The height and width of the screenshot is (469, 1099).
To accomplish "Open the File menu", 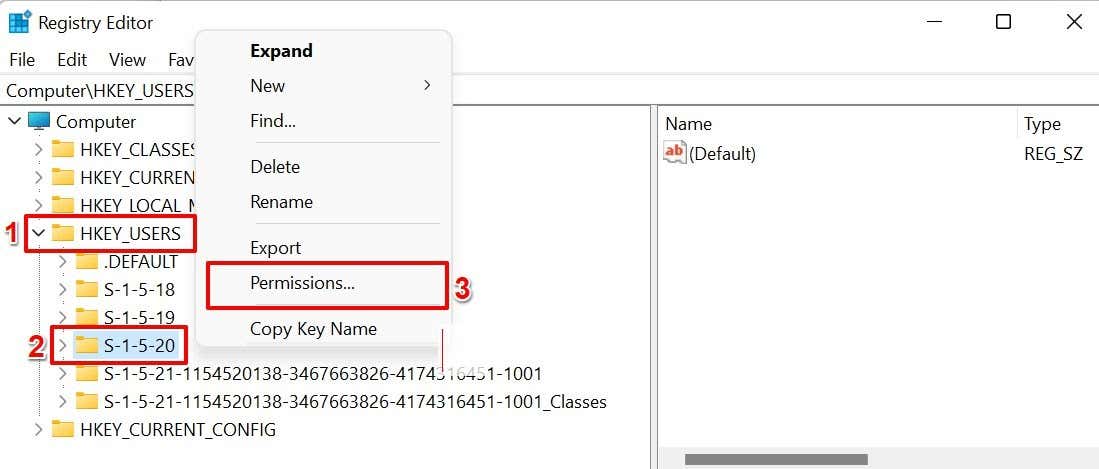I will point(22,60).
